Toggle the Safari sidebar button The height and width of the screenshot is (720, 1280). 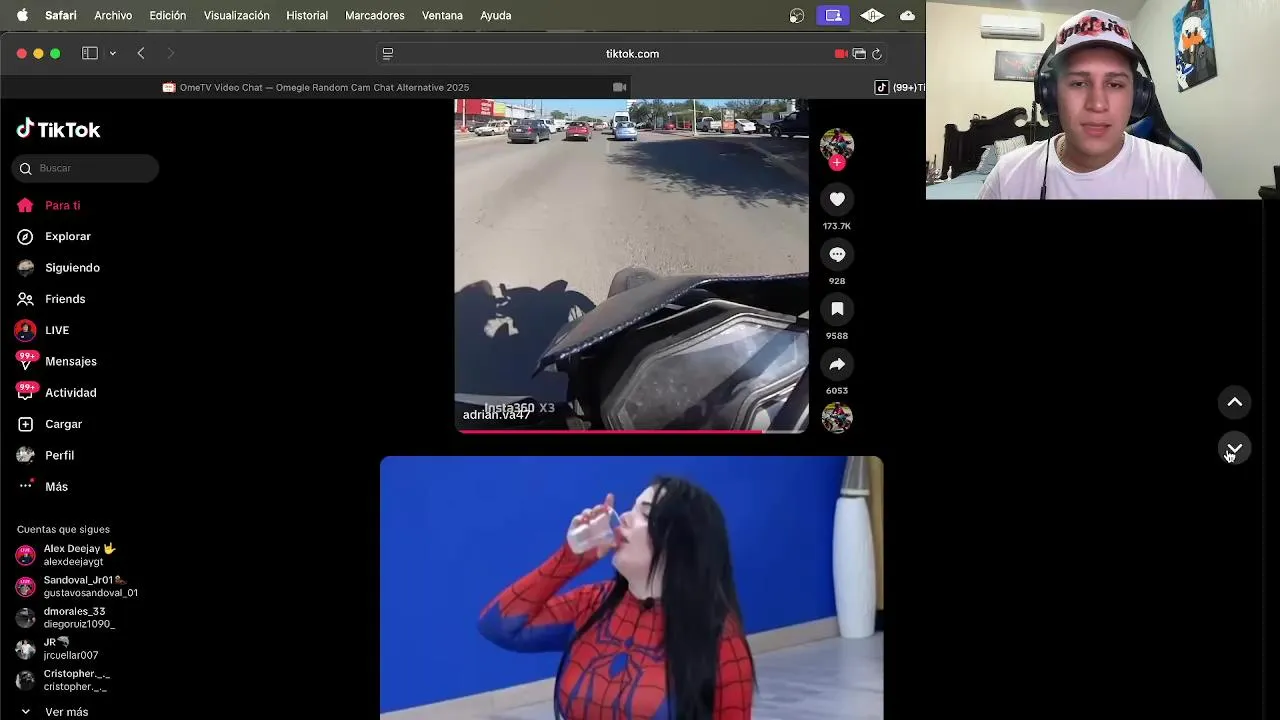click(x=90, y=53)
